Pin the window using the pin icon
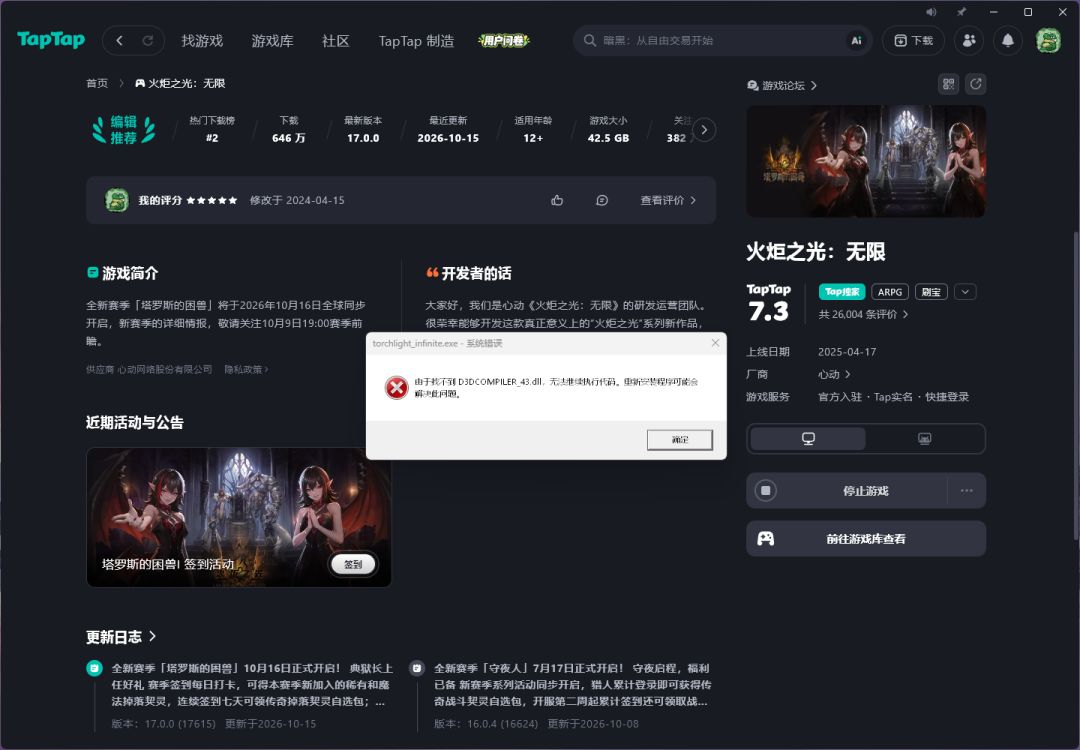 [x=961, y=12]
